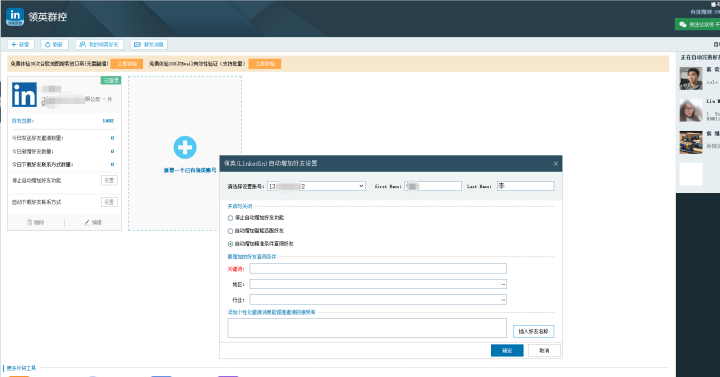Image resolution: width=720 pixels, height=377 pixels.
Task: Click the first man avatar in right panel
Action: click(691, 79)
